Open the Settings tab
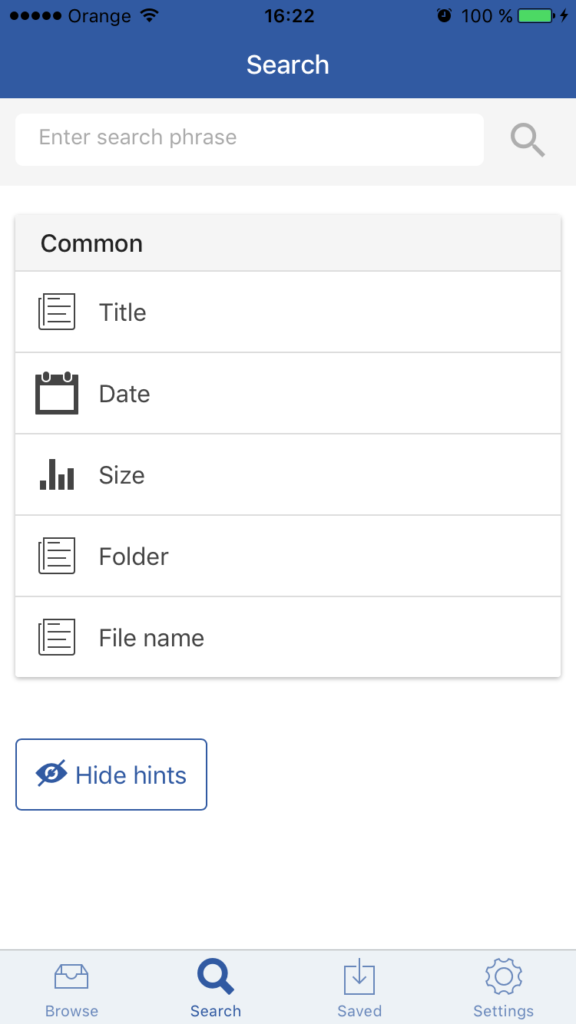 pos(504,989)
